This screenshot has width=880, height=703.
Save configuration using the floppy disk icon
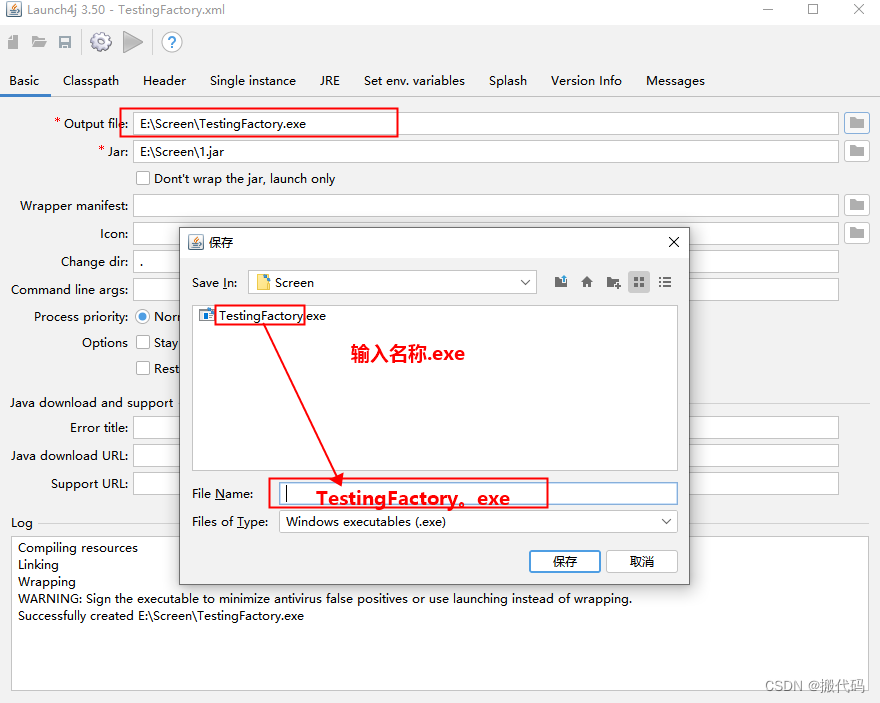click(65, 42)
